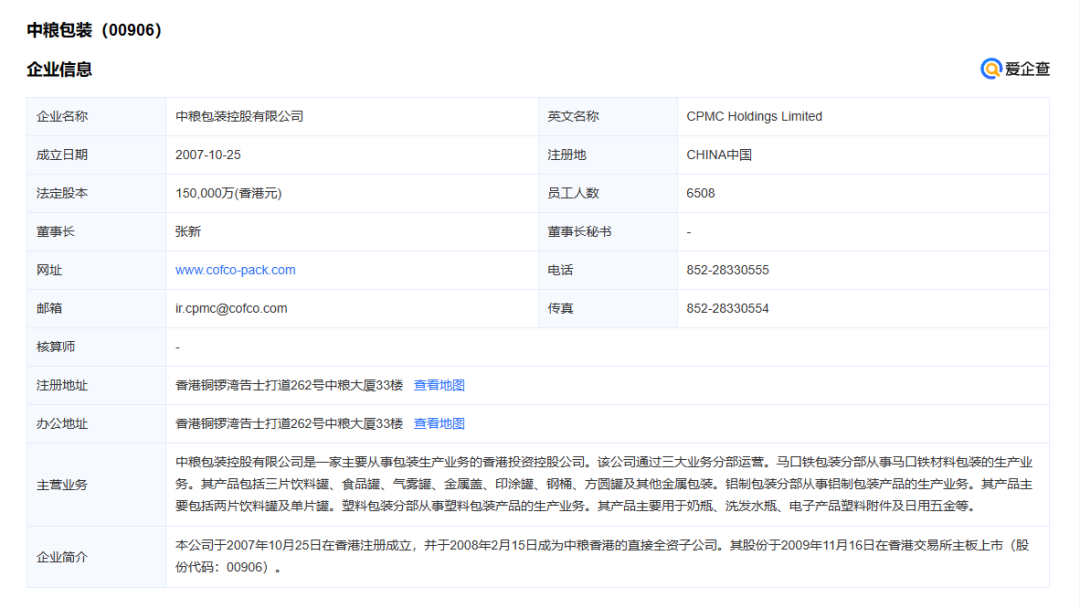This screenshot has width=1080, height=609.
Task: Select the email ir.cpmc@cofco.com
Action: [x=231, y=309]
